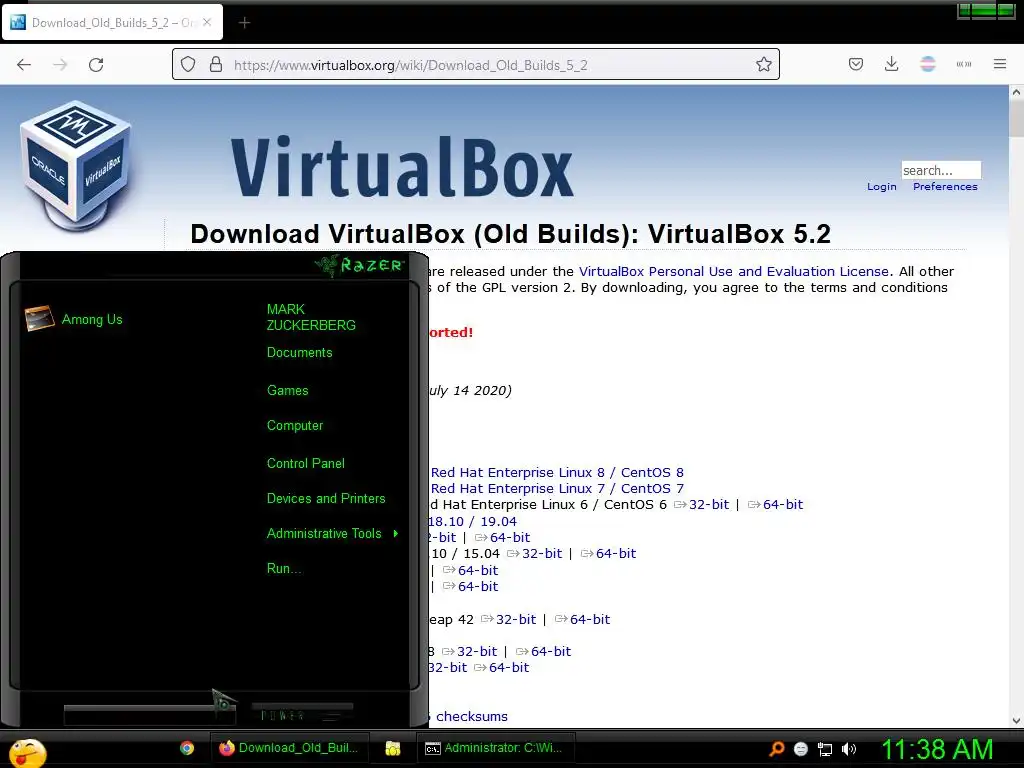Screen dimensions: 1024x768
Task: Click Among Us label in Start menu
Action: [x=92, y=319]
